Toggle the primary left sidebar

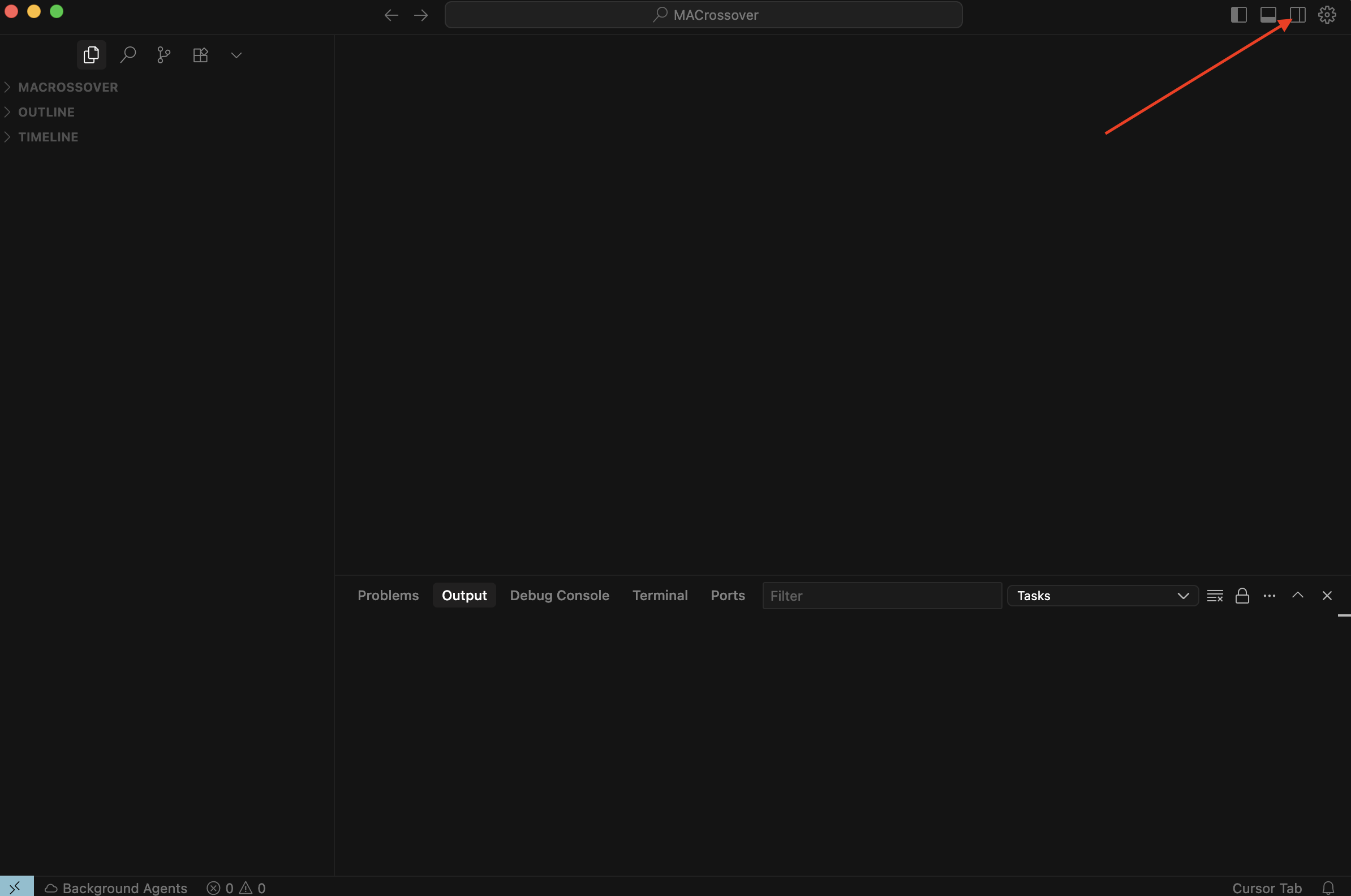(1238, 15)
